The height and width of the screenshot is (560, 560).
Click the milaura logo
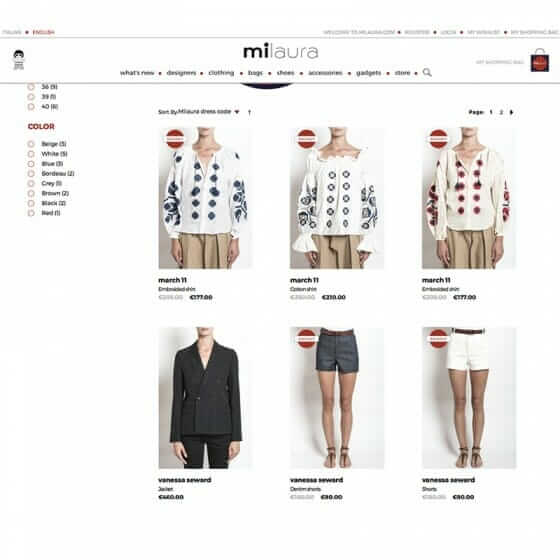[281, 52]
